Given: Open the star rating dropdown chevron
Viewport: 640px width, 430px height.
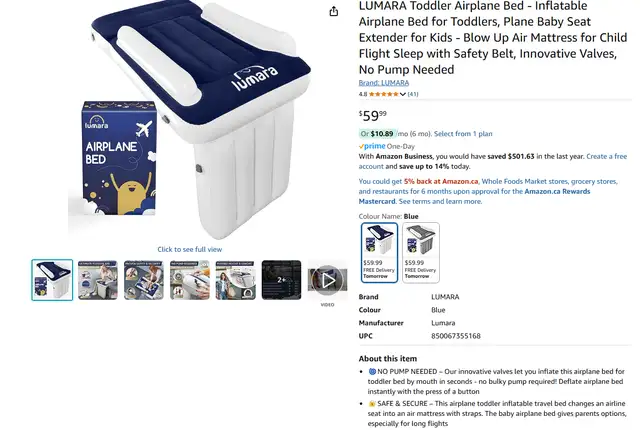Looking at the screenshot, I should coord(402,94).
